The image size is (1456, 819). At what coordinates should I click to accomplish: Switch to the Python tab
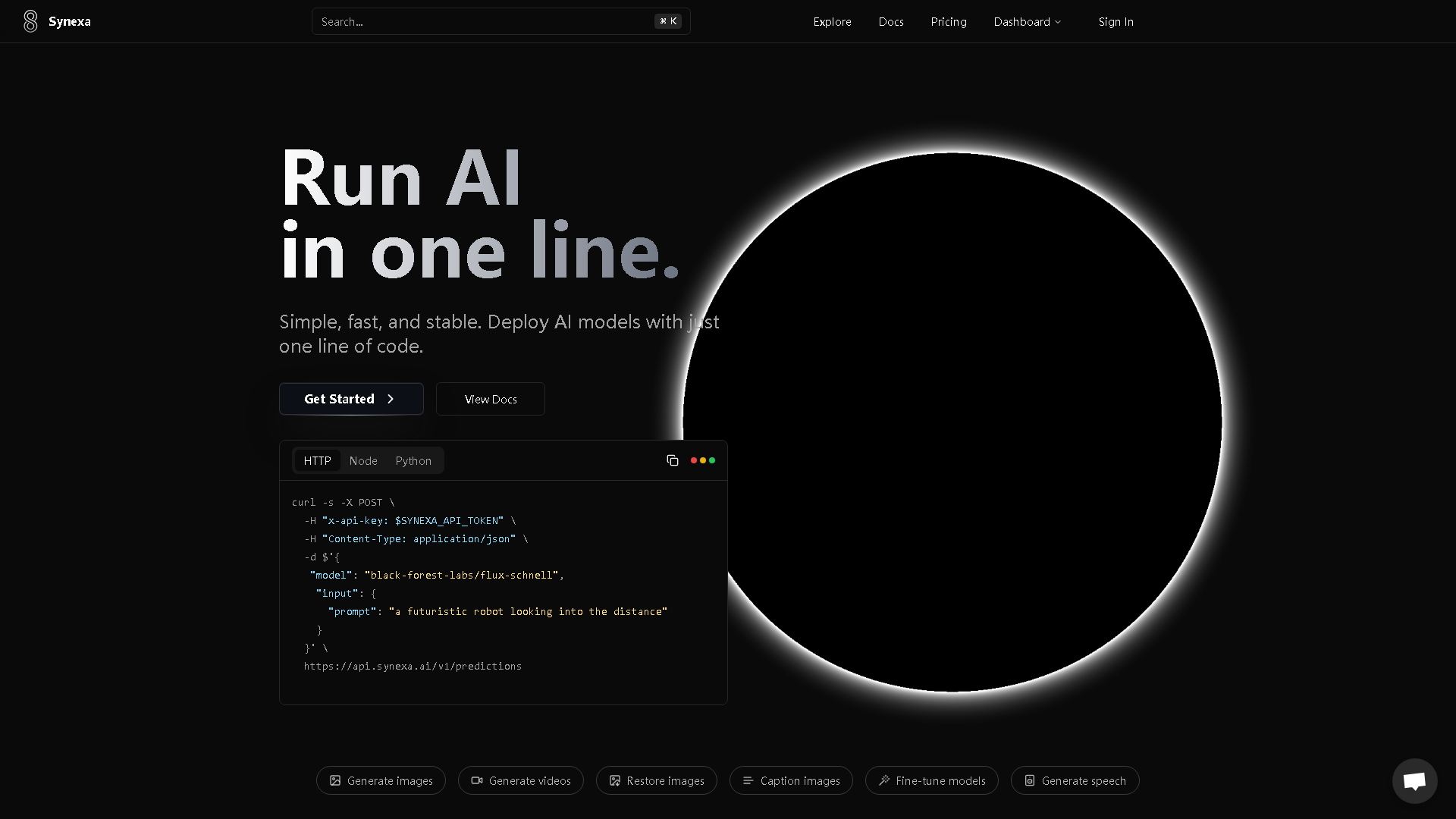click(413, 460)
